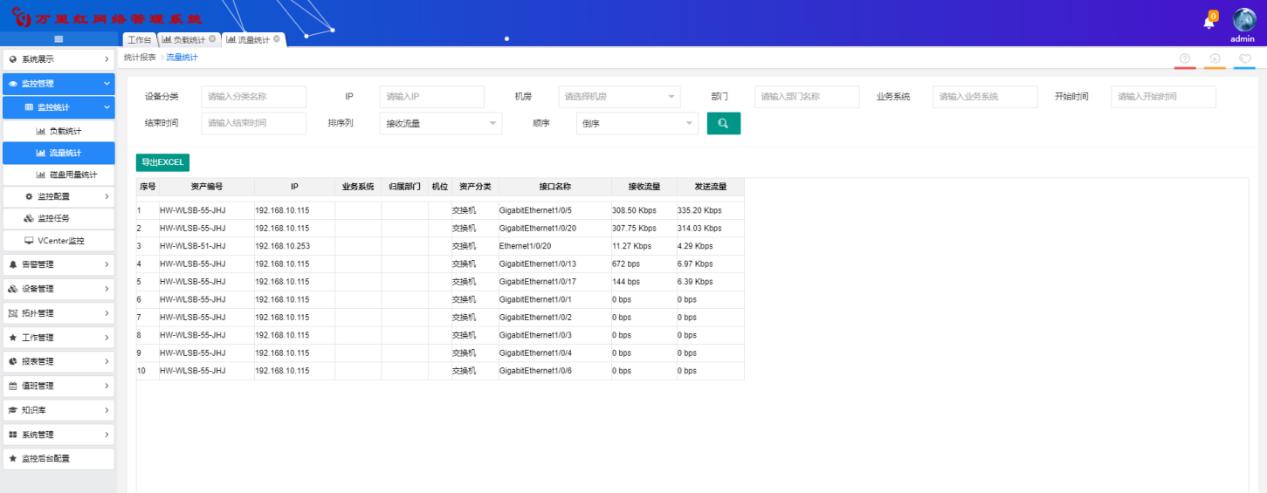Collapse the sidebar with the menu icon
The height and width of the screenshot is (493, 1267).
click(59, 40)
